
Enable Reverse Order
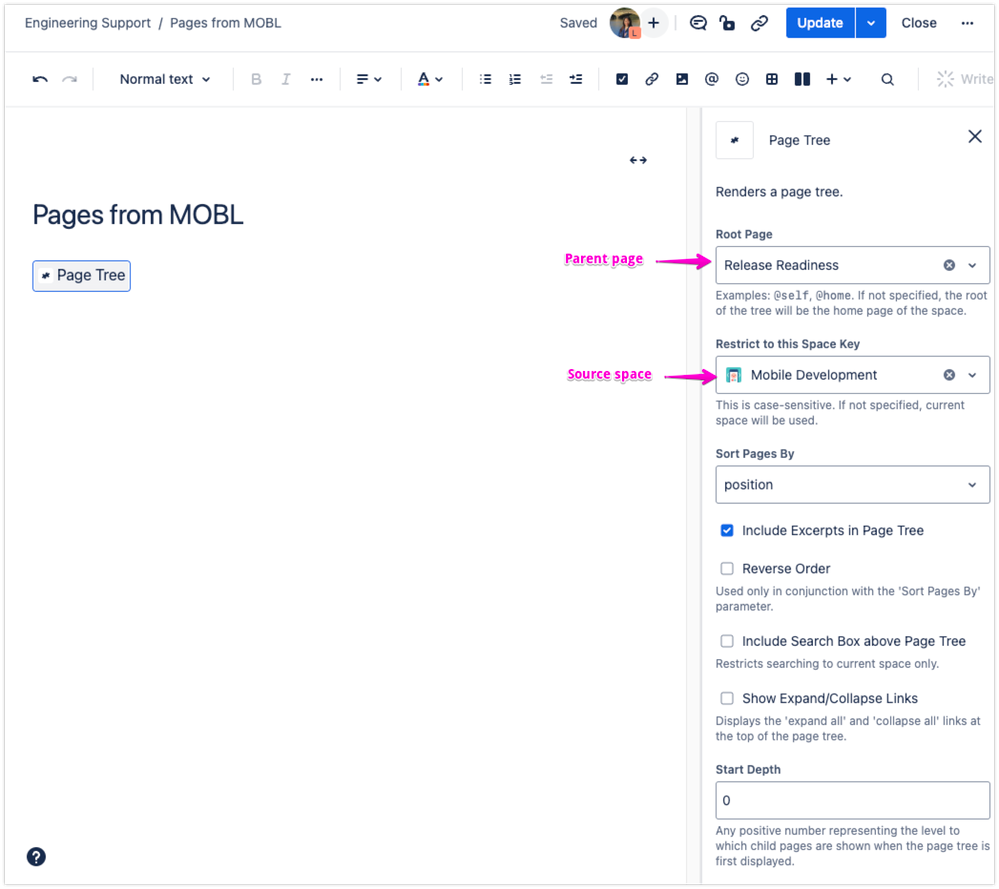point(727,568)
